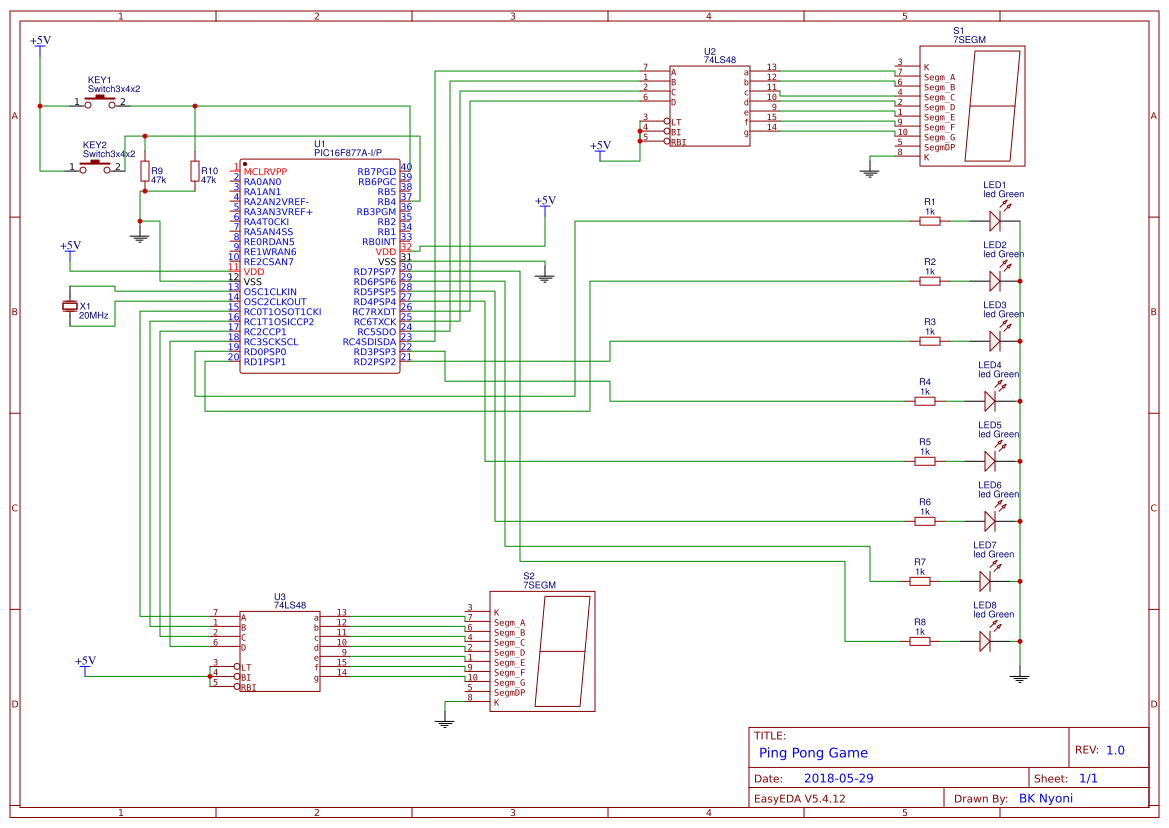
Task: Click the +5V power symbol above KEY1
Action: (x=40, y=44)
